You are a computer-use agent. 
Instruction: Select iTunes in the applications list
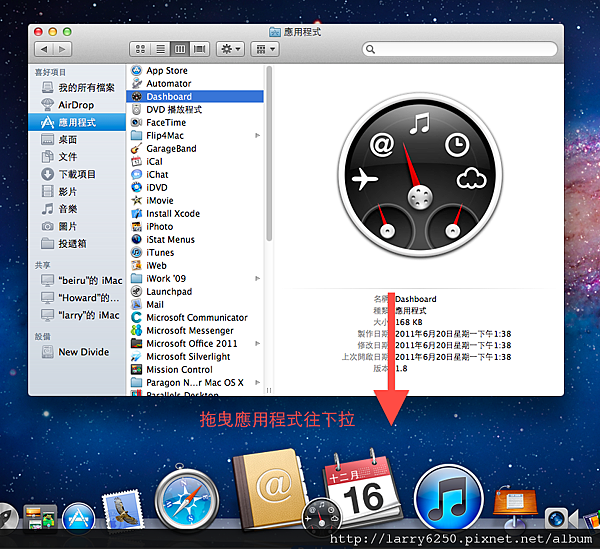tap(195, 253)
